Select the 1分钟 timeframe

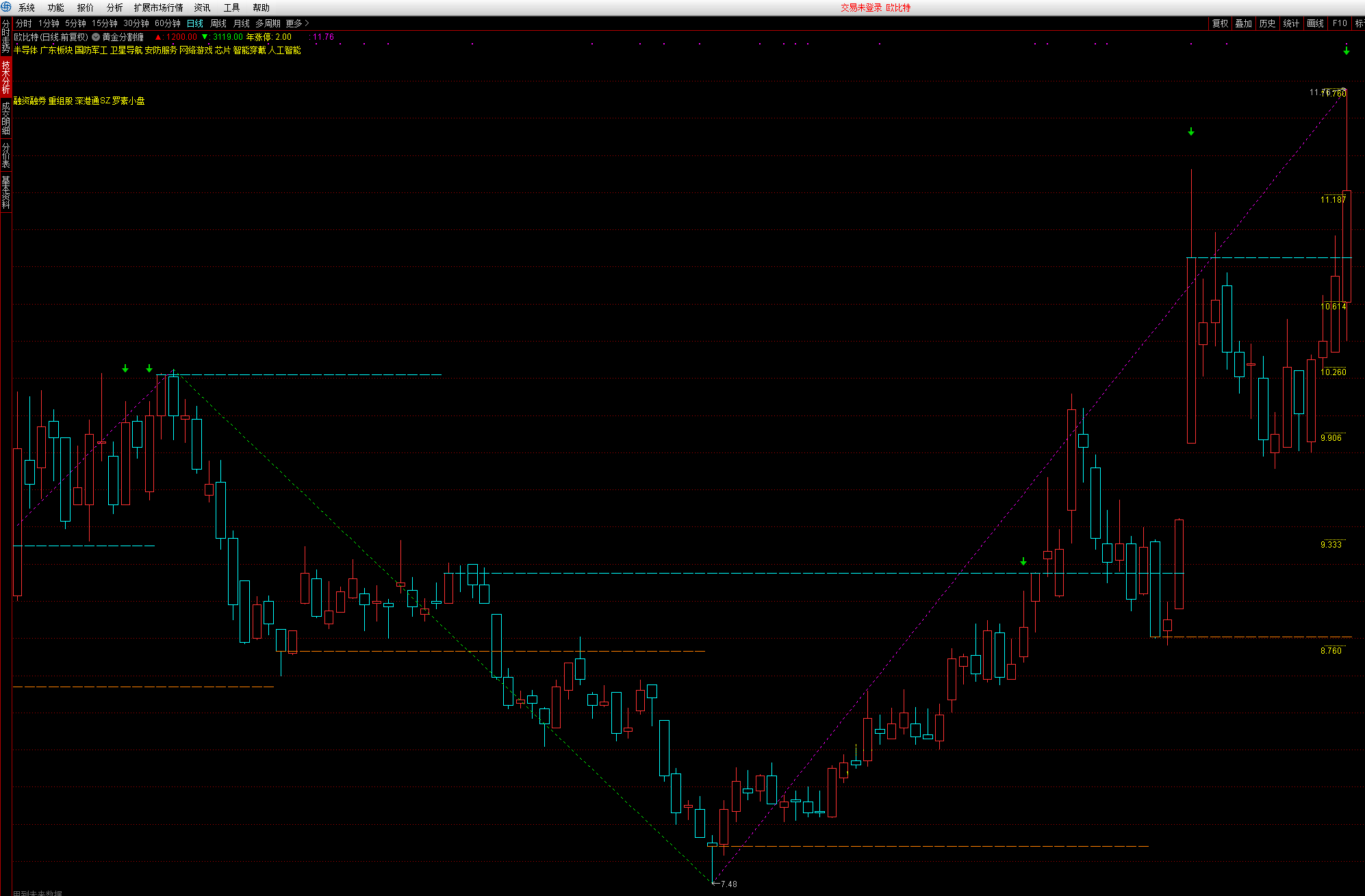(49, 23)
